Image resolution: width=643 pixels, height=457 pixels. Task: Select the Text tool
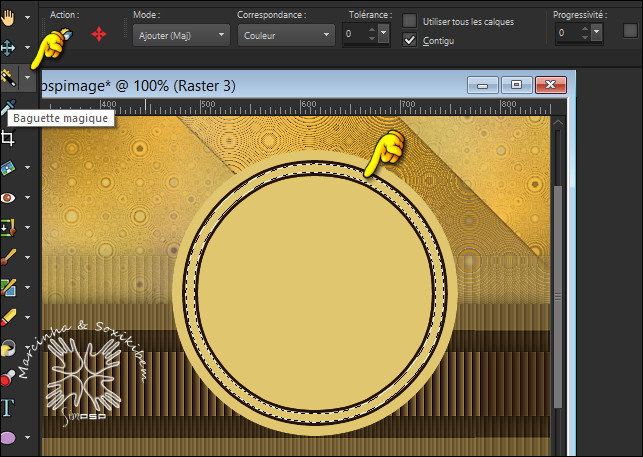(9, 407)
